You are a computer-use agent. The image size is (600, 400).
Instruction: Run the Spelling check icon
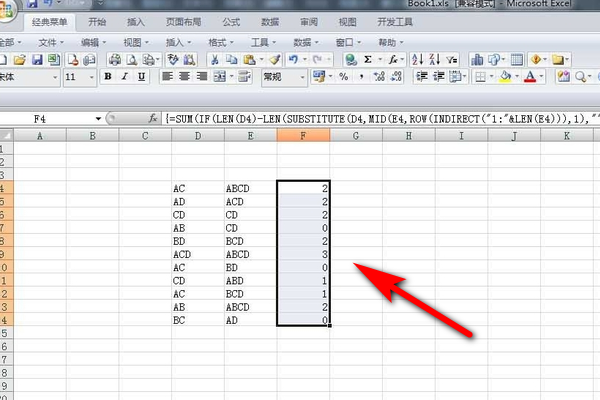(x=173, y=60)
